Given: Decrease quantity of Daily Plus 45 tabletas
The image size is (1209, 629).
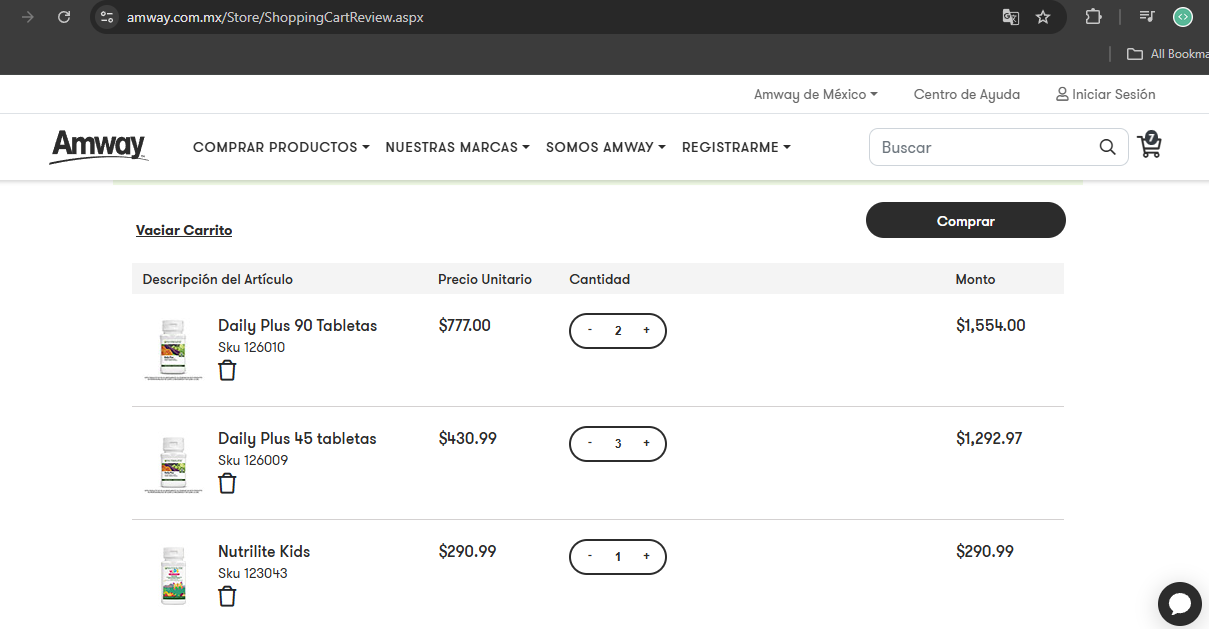Looking at the screenshot, I should pos(590,444).
